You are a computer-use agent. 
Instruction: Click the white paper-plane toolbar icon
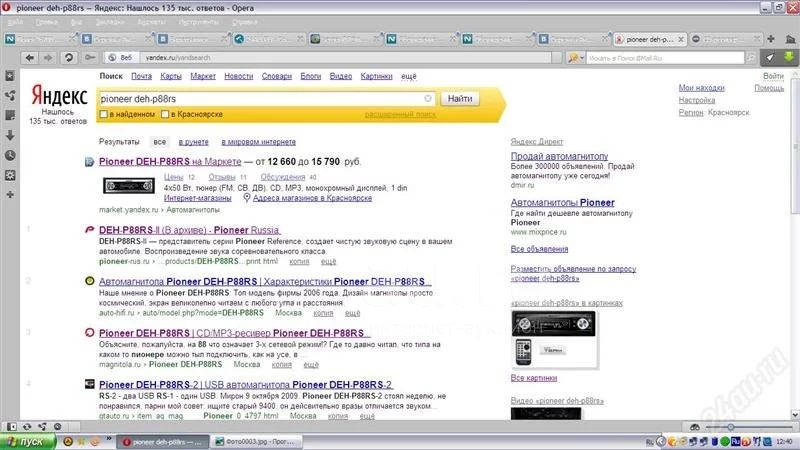coord(769,58)
